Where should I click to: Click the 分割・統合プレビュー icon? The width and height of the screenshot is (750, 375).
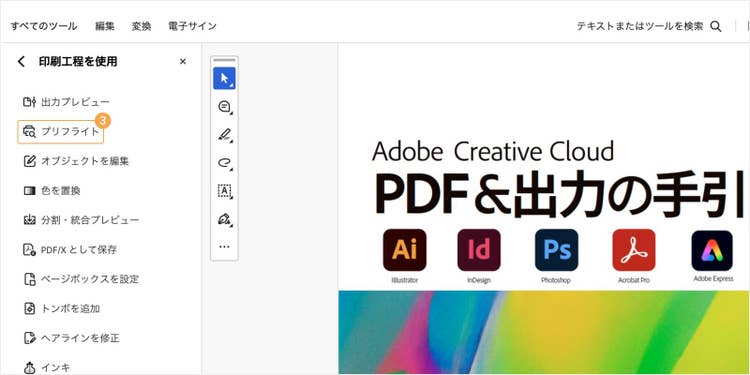(x=30, y=220)
